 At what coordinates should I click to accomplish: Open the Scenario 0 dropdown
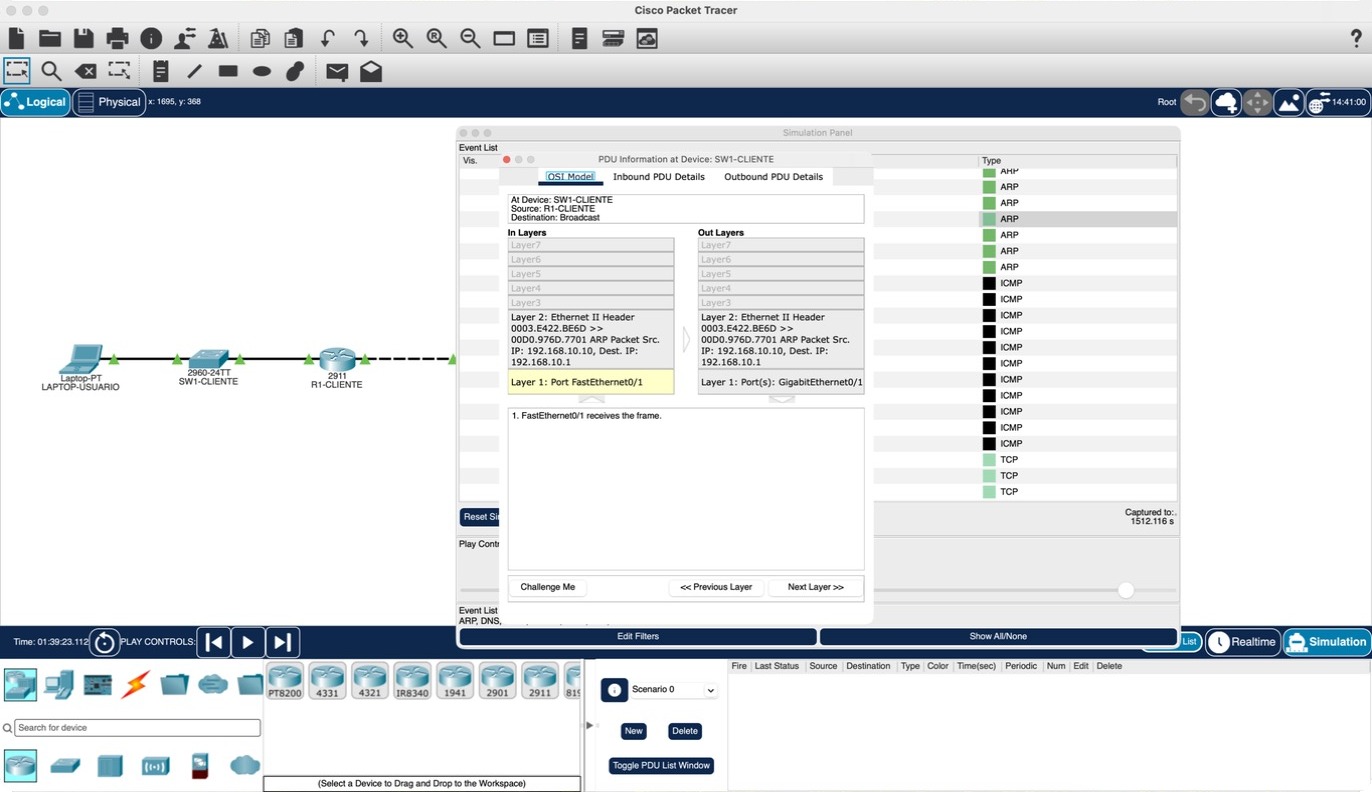coord(674,690)
